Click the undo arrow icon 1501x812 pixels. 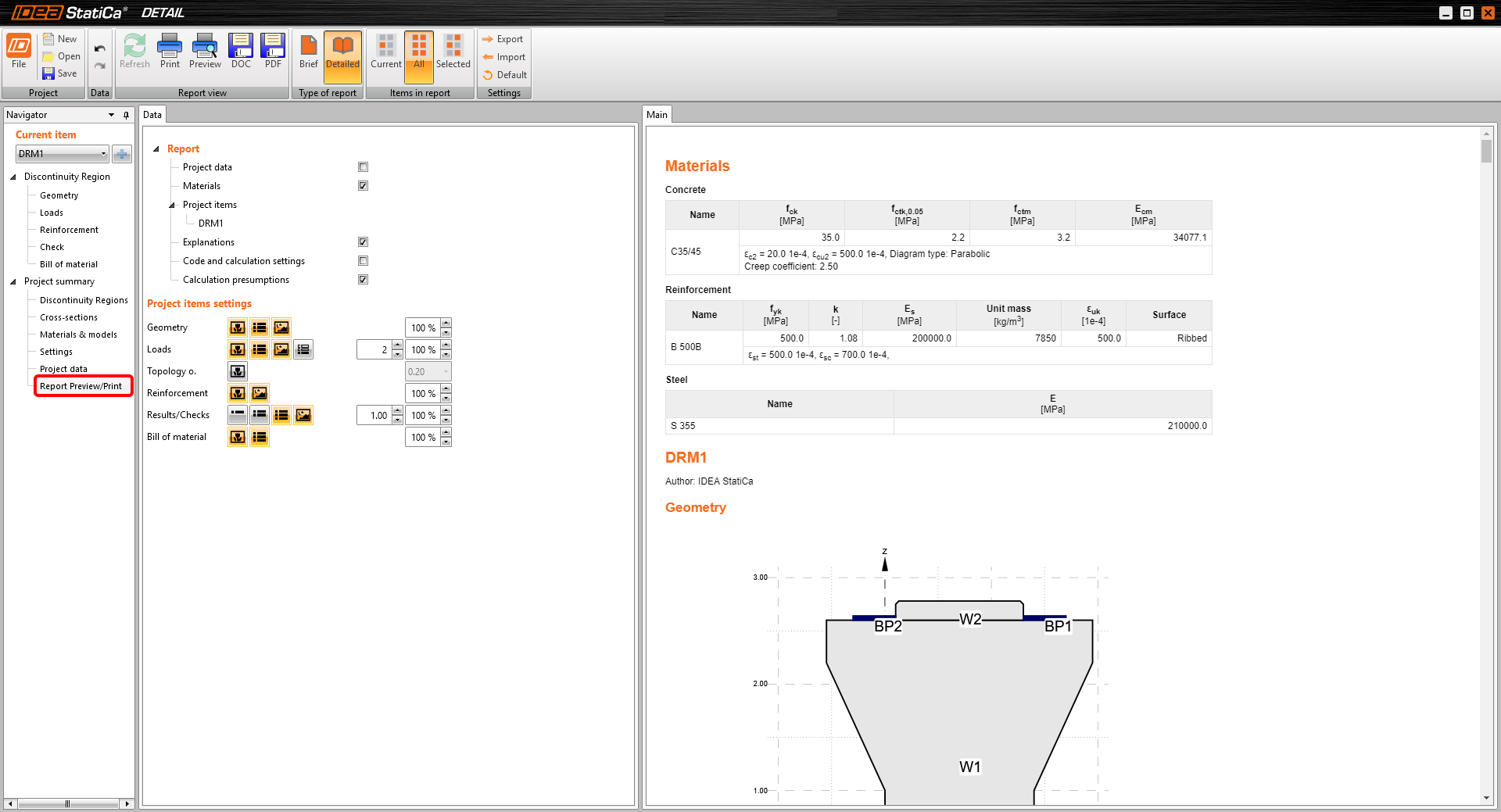tap(100, 48)
